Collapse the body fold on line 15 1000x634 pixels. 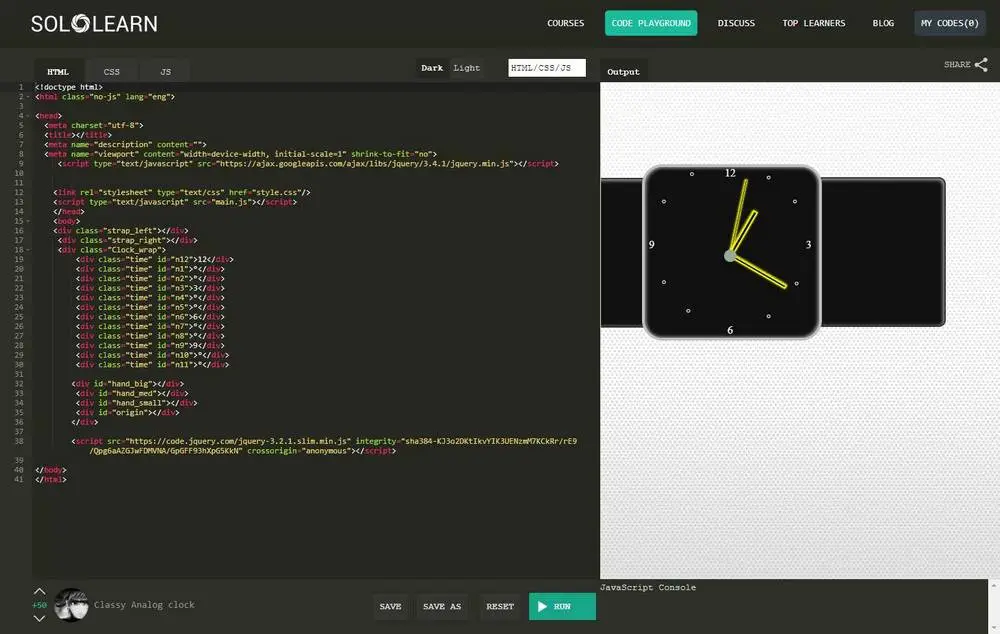click(28, 221)
